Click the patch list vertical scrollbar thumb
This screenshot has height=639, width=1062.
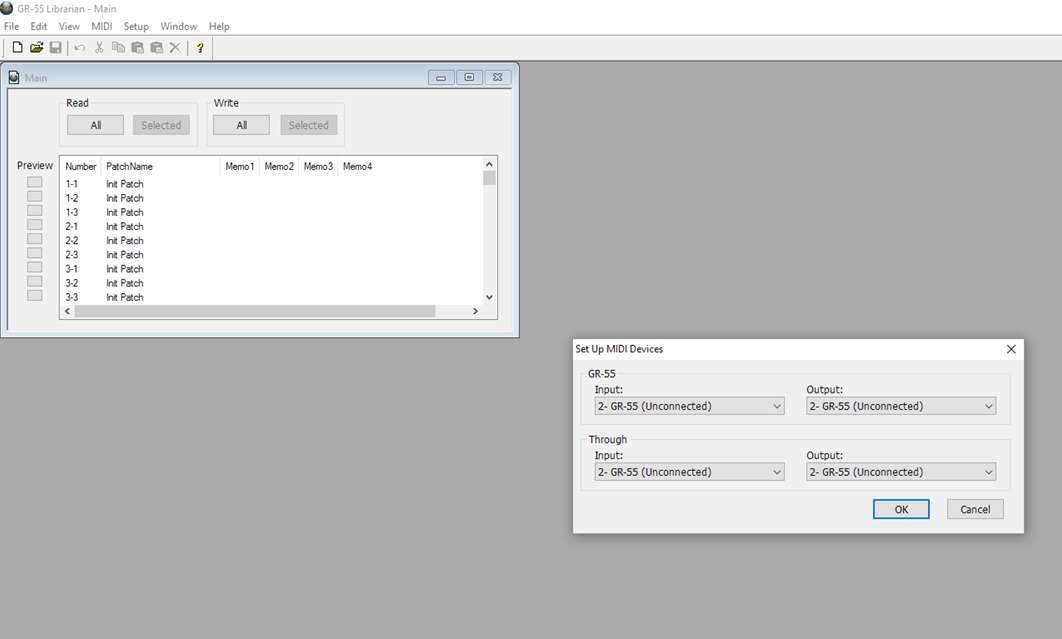coord(489,178)
